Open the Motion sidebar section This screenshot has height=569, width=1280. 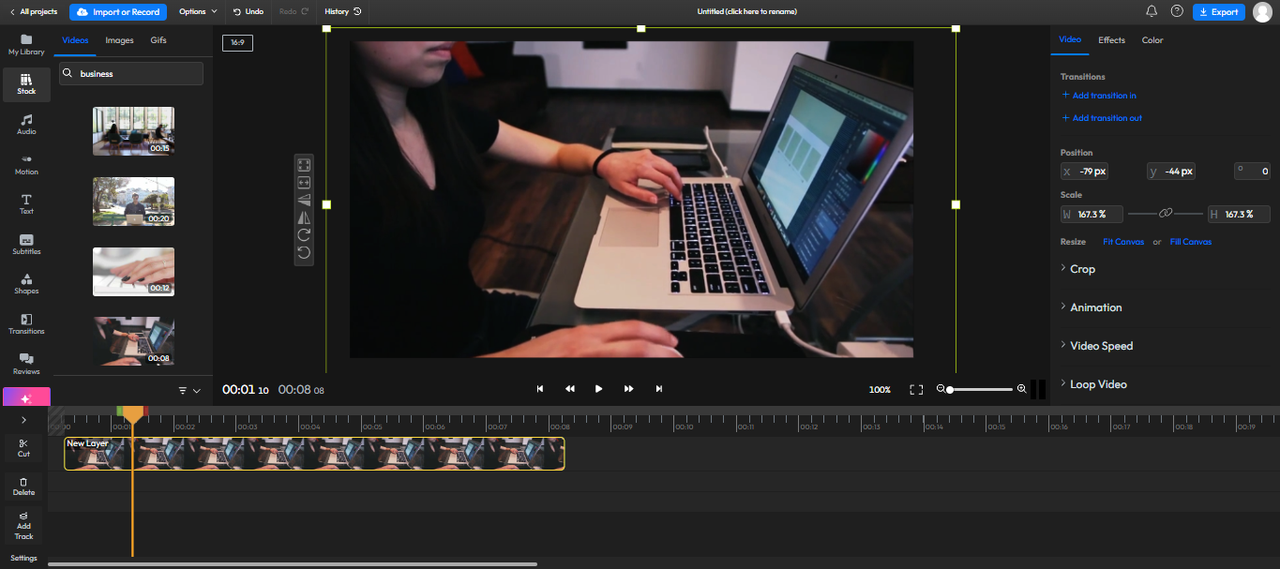(x=26, y=165)
